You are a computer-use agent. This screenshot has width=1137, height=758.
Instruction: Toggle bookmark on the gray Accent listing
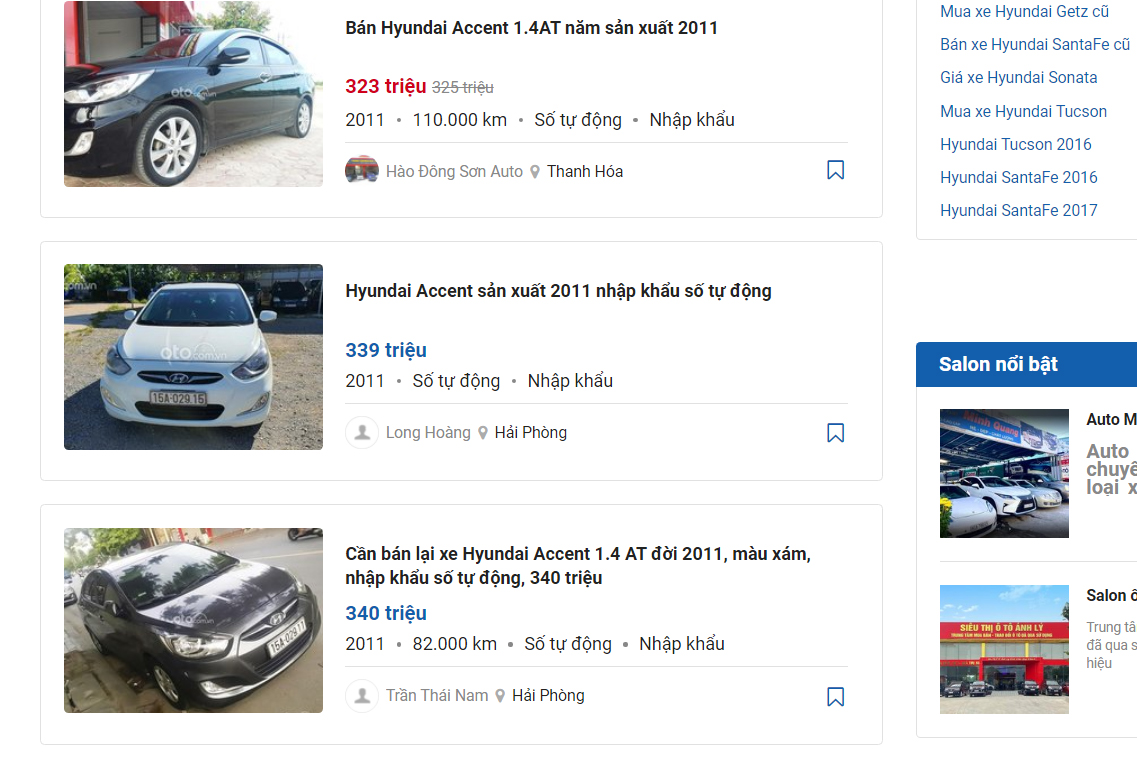coord(835,695)
